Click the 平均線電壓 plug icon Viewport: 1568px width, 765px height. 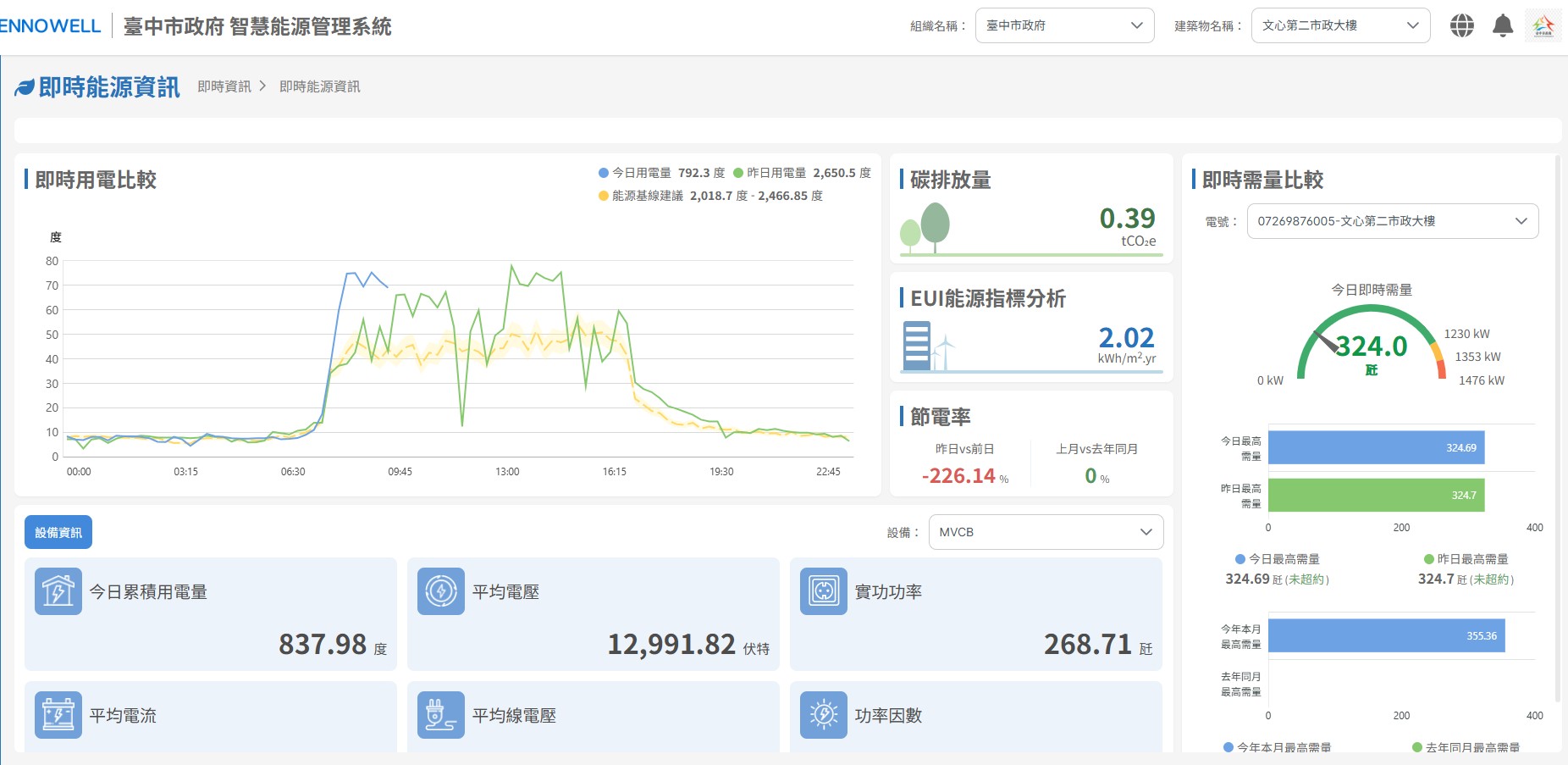click(x=441, y=715)
